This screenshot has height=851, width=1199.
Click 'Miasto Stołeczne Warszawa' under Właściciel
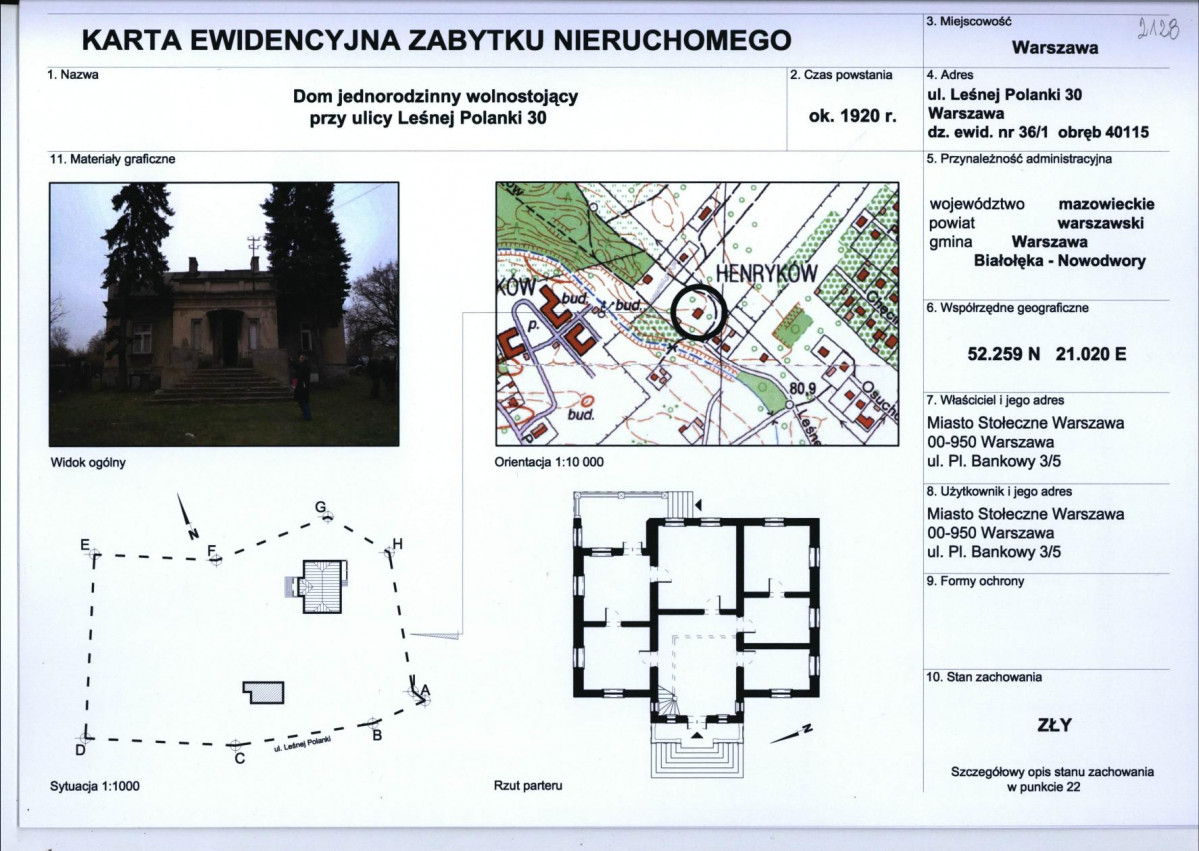[x=1025, y=423]
